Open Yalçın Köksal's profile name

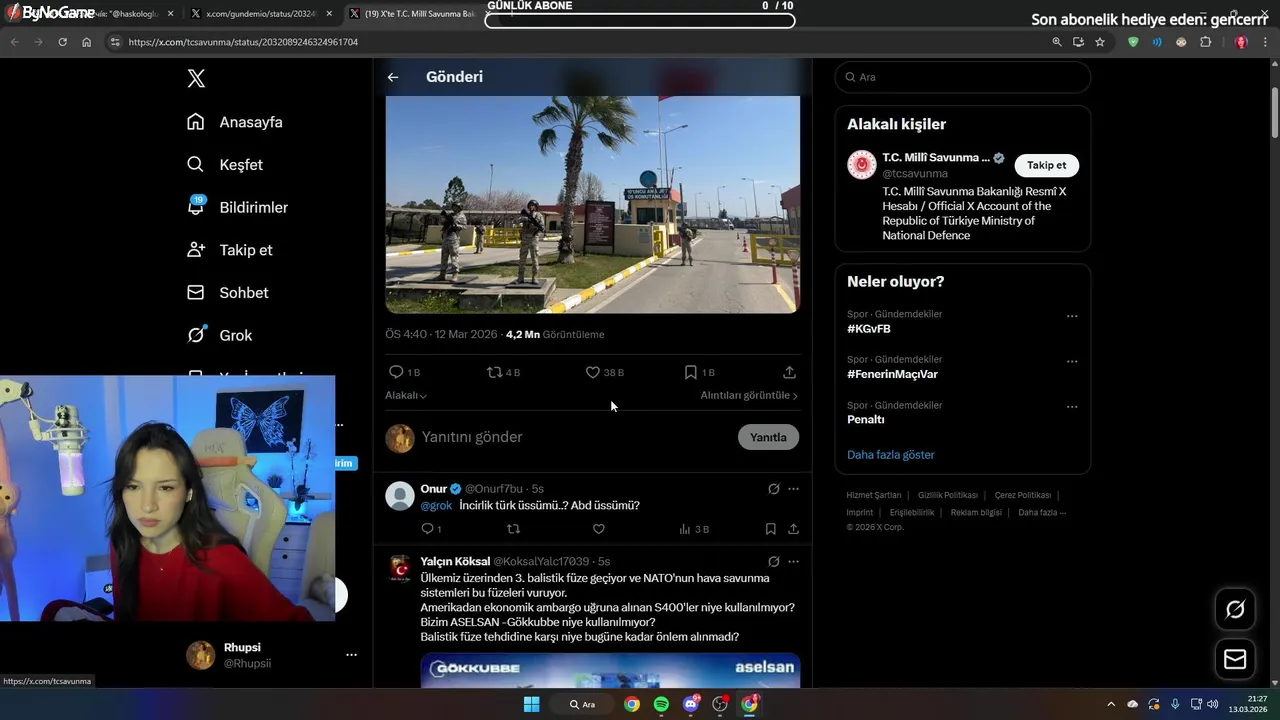tap(455, 562)
